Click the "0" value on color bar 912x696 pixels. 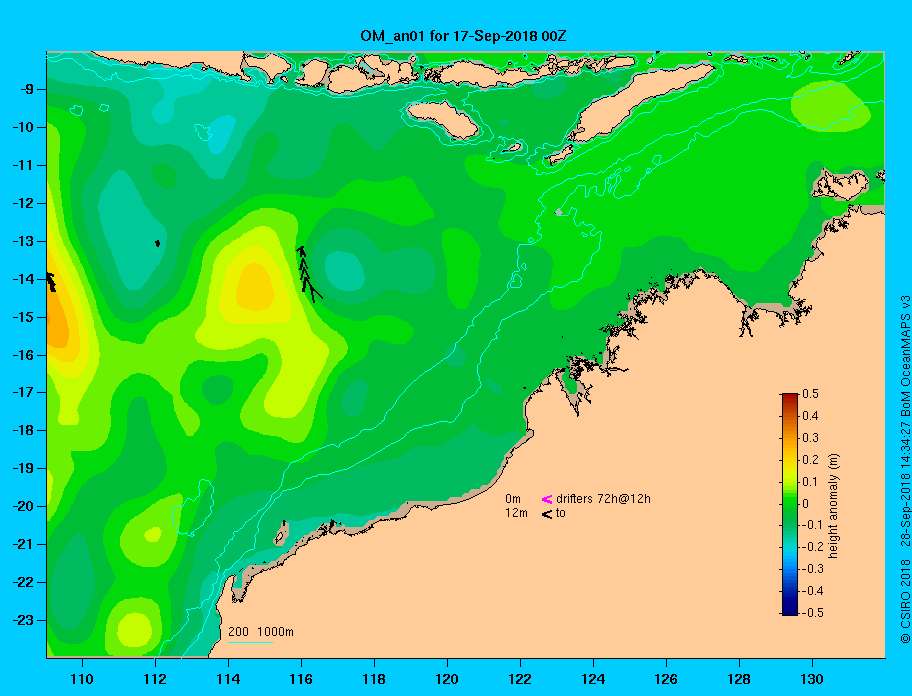coord(806,504)
